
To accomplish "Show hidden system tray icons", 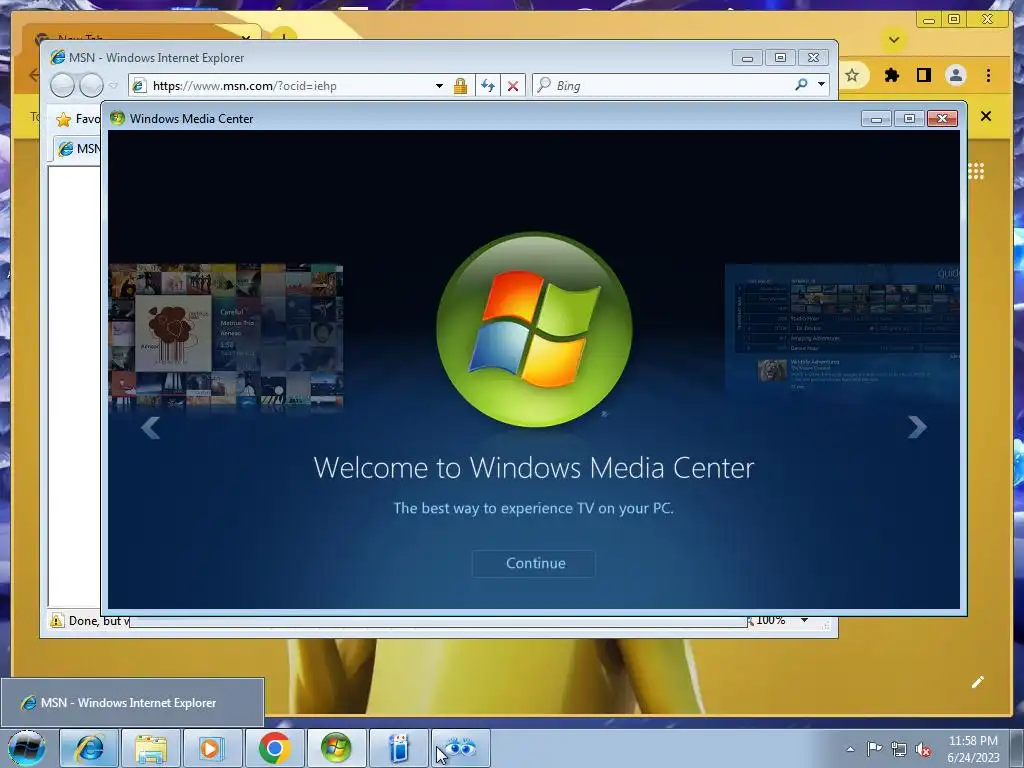I will tap(850, 749).
